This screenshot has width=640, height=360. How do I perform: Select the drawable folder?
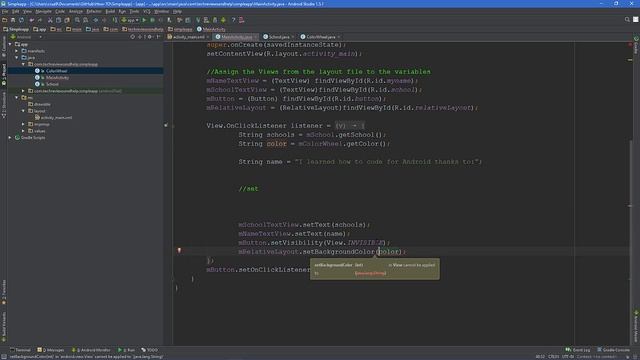(x=42, y=104)
